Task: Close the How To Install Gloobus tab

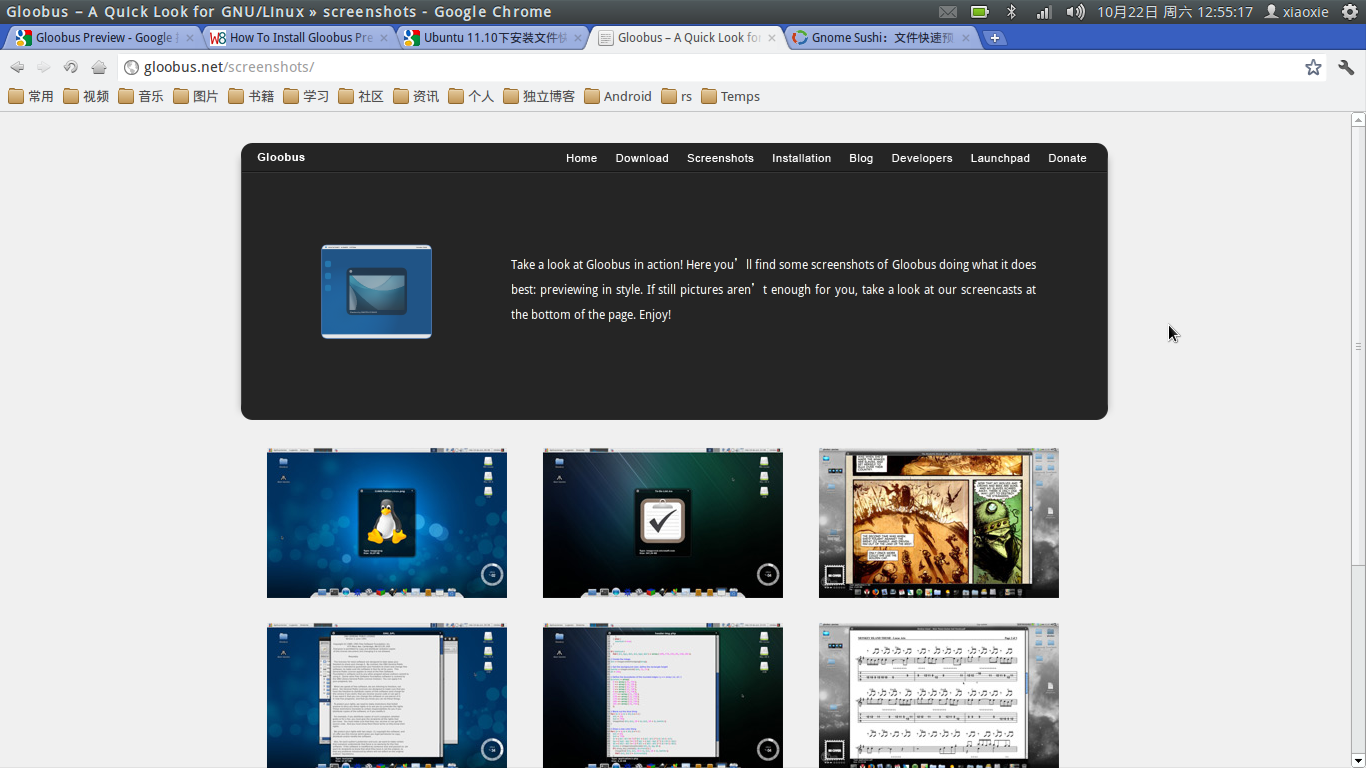Action: click(x=383, y=38)
